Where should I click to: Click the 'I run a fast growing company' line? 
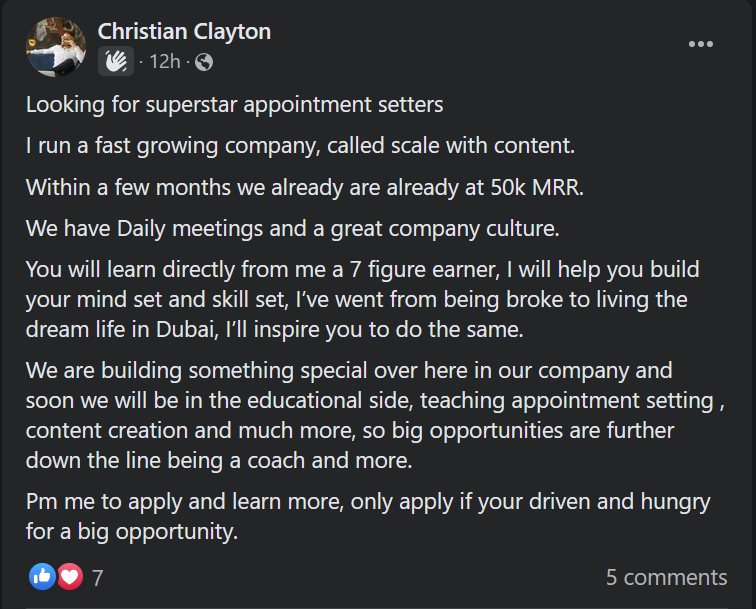(x=300, y=146)
